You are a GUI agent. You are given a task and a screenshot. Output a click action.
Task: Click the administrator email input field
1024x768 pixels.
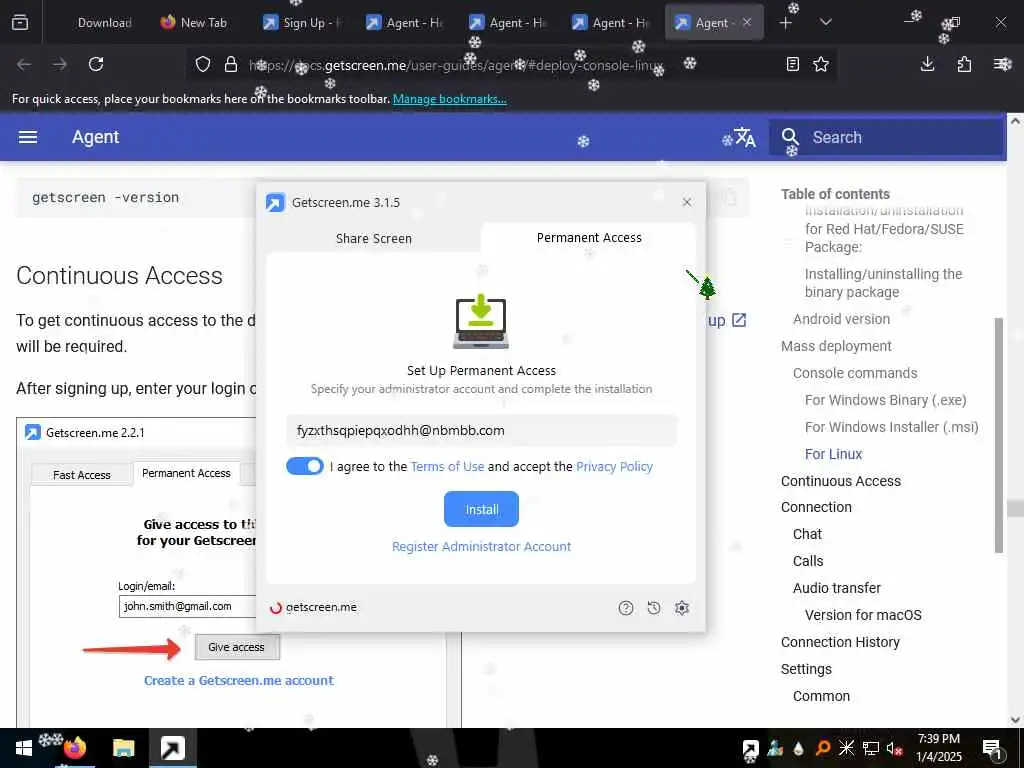coord(481,430)
